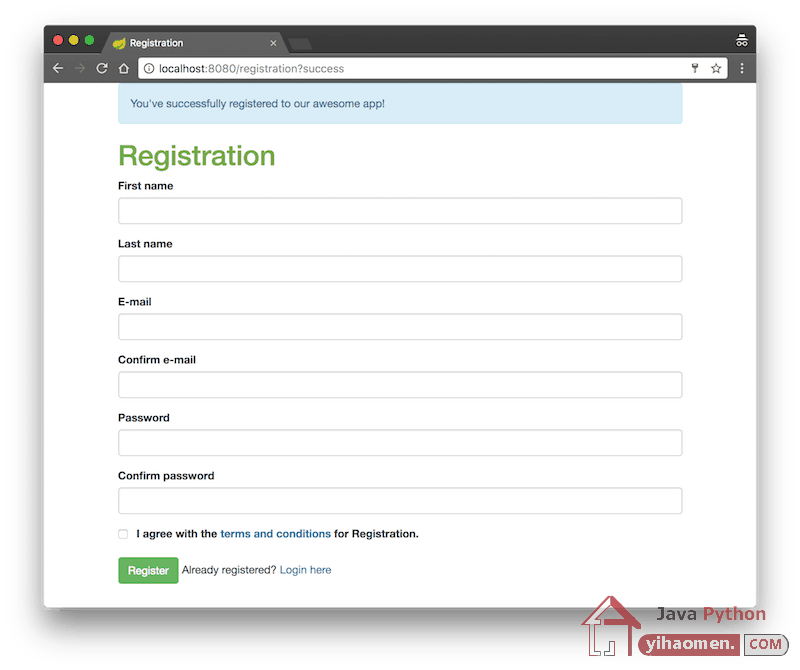Click the incognito icon at top right
This screenshot has width=800, height=670.
pos(741,40)
